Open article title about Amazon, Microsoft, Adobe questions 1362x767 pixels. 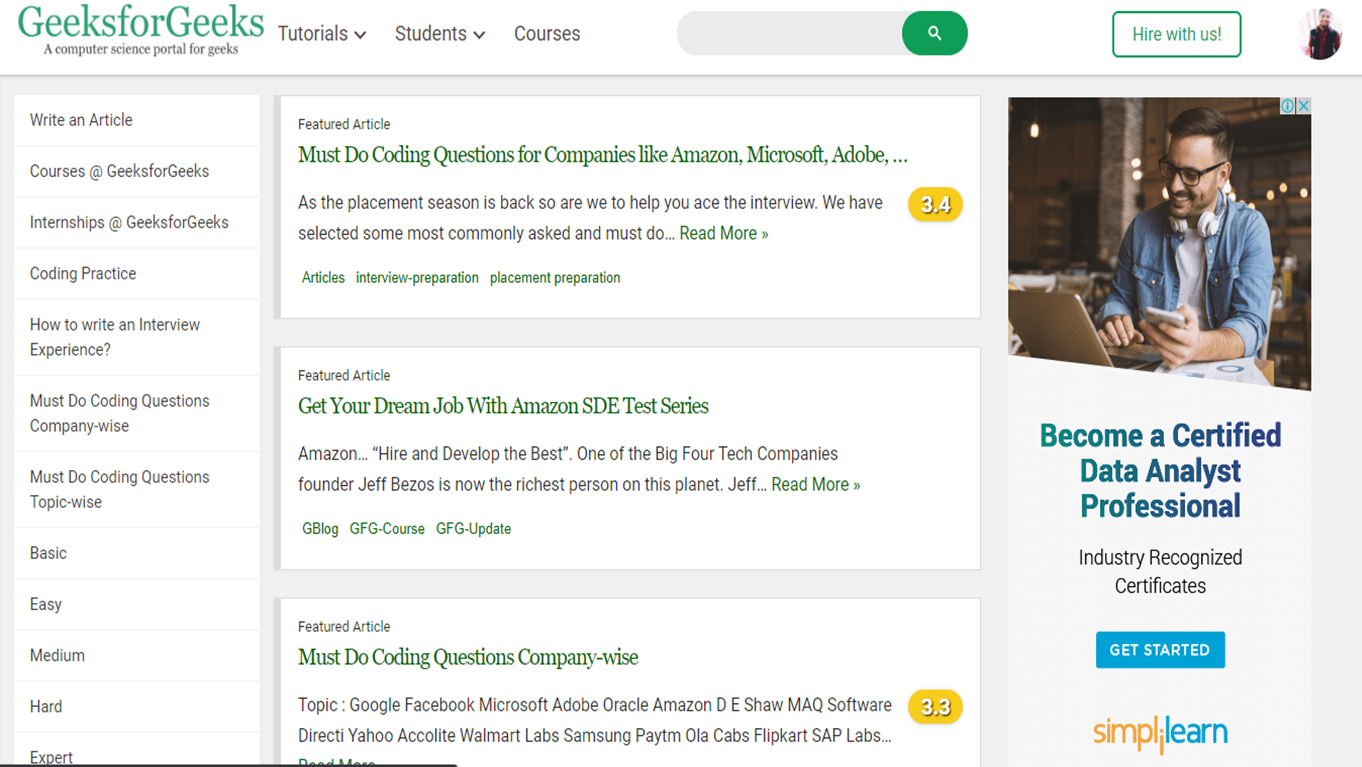tap(603, 155)
